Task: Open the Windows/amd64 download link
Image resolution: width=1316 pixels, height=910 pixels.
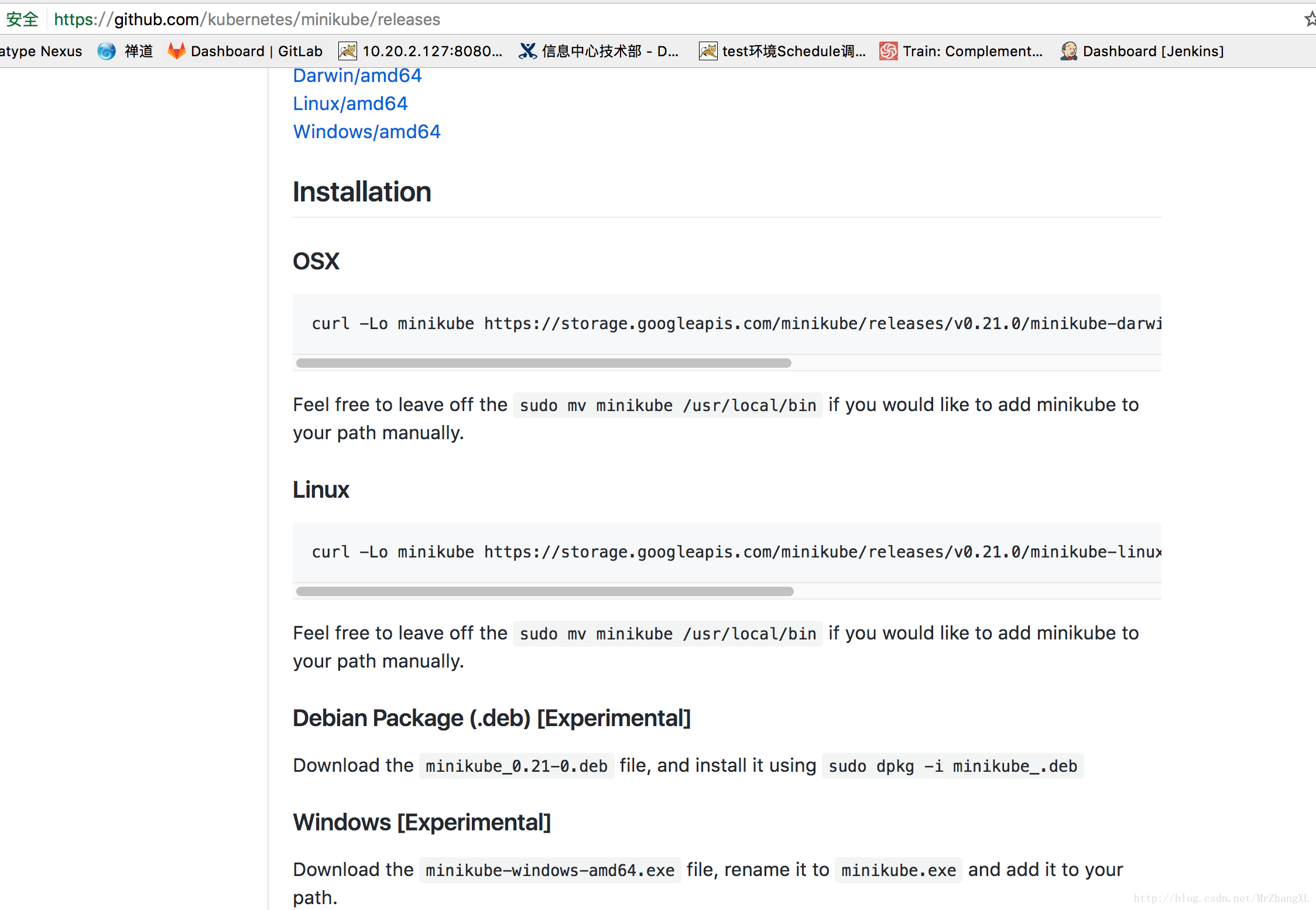Action: coord(366,132)
